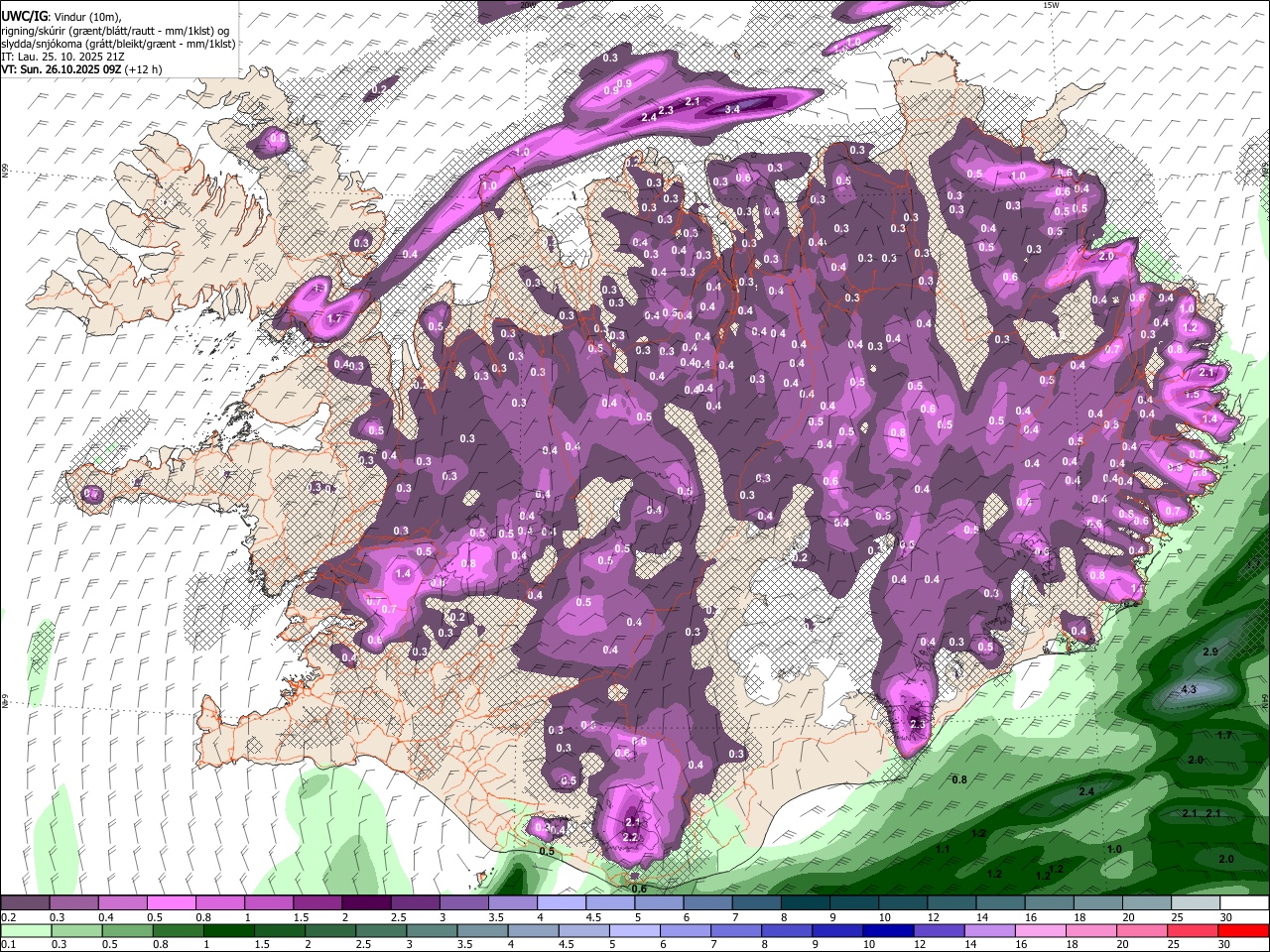Viewport: 1270px width, 952px height.
Task: Click the 'UWC/IG: Vindur (10m)' title text
Action: tap(60, 17)
